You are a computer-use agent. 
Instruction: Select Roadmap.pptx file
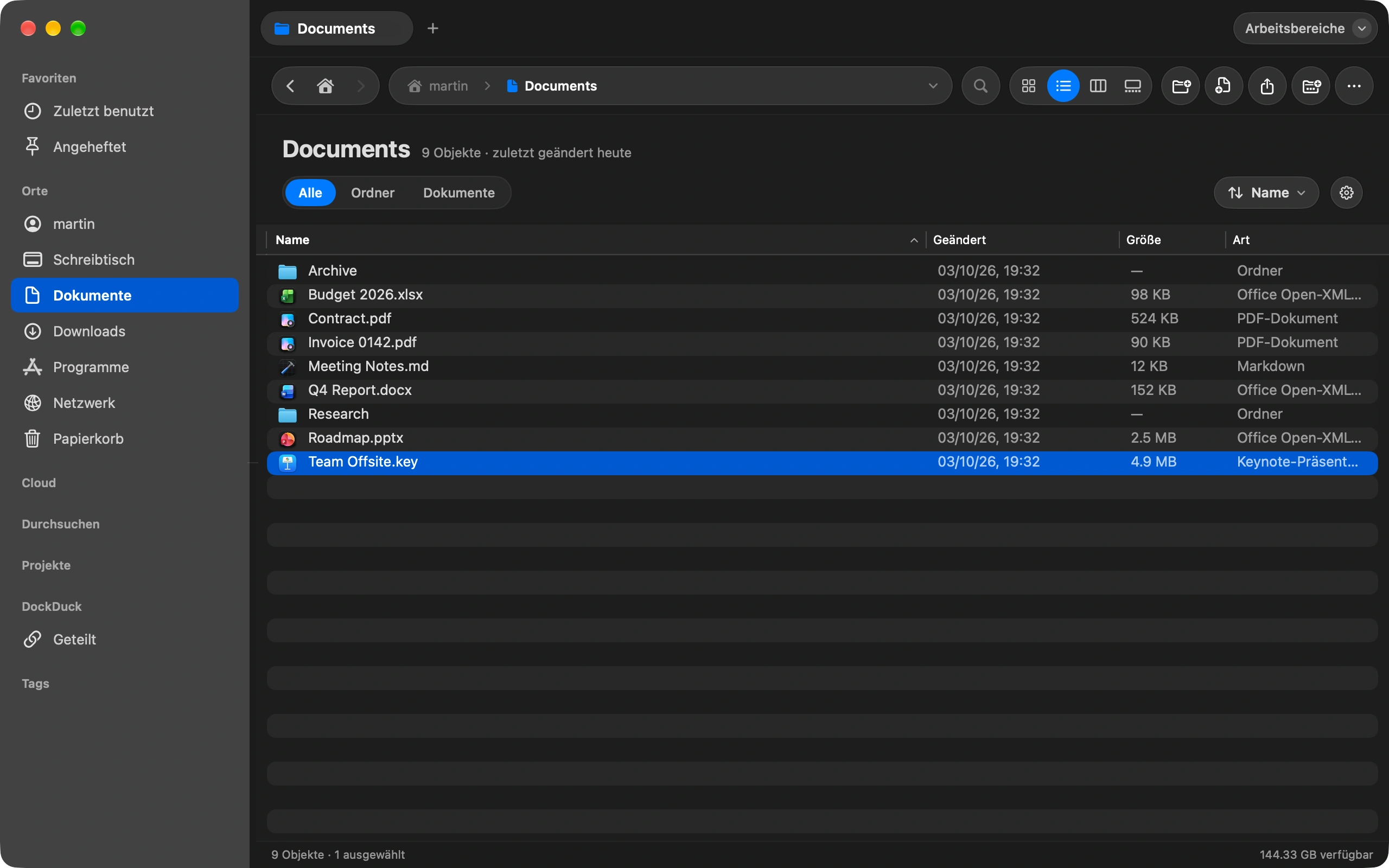tap(822, 438)
